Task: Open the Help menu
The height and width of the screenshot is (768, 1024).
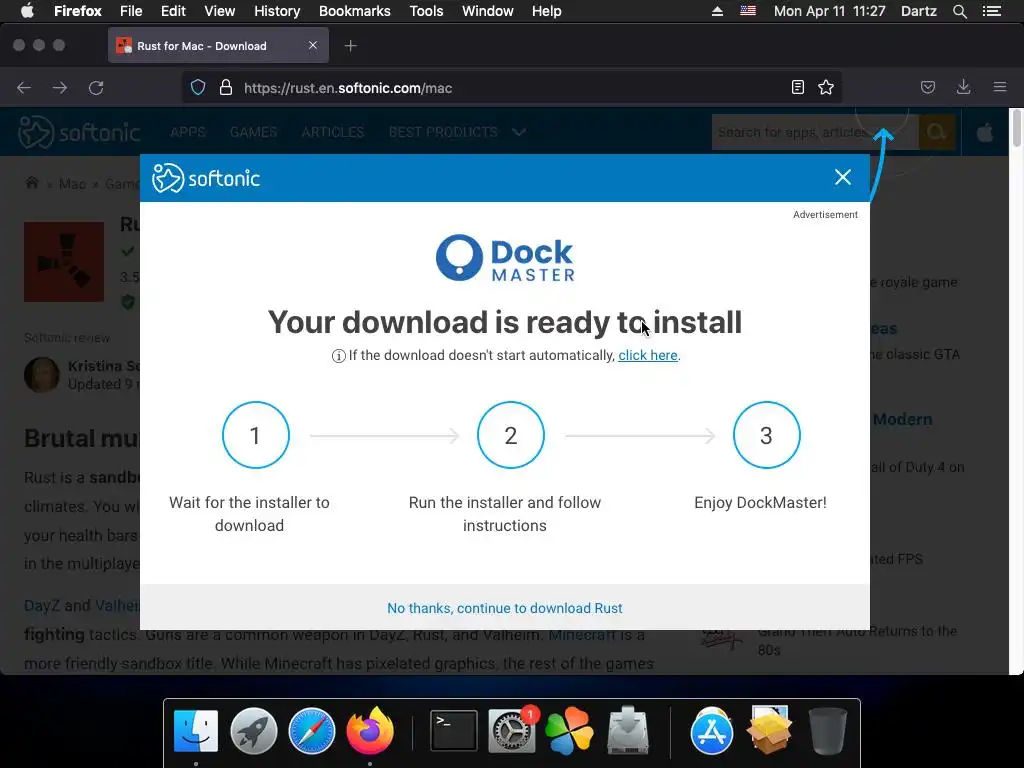Action: coord(547,11)
